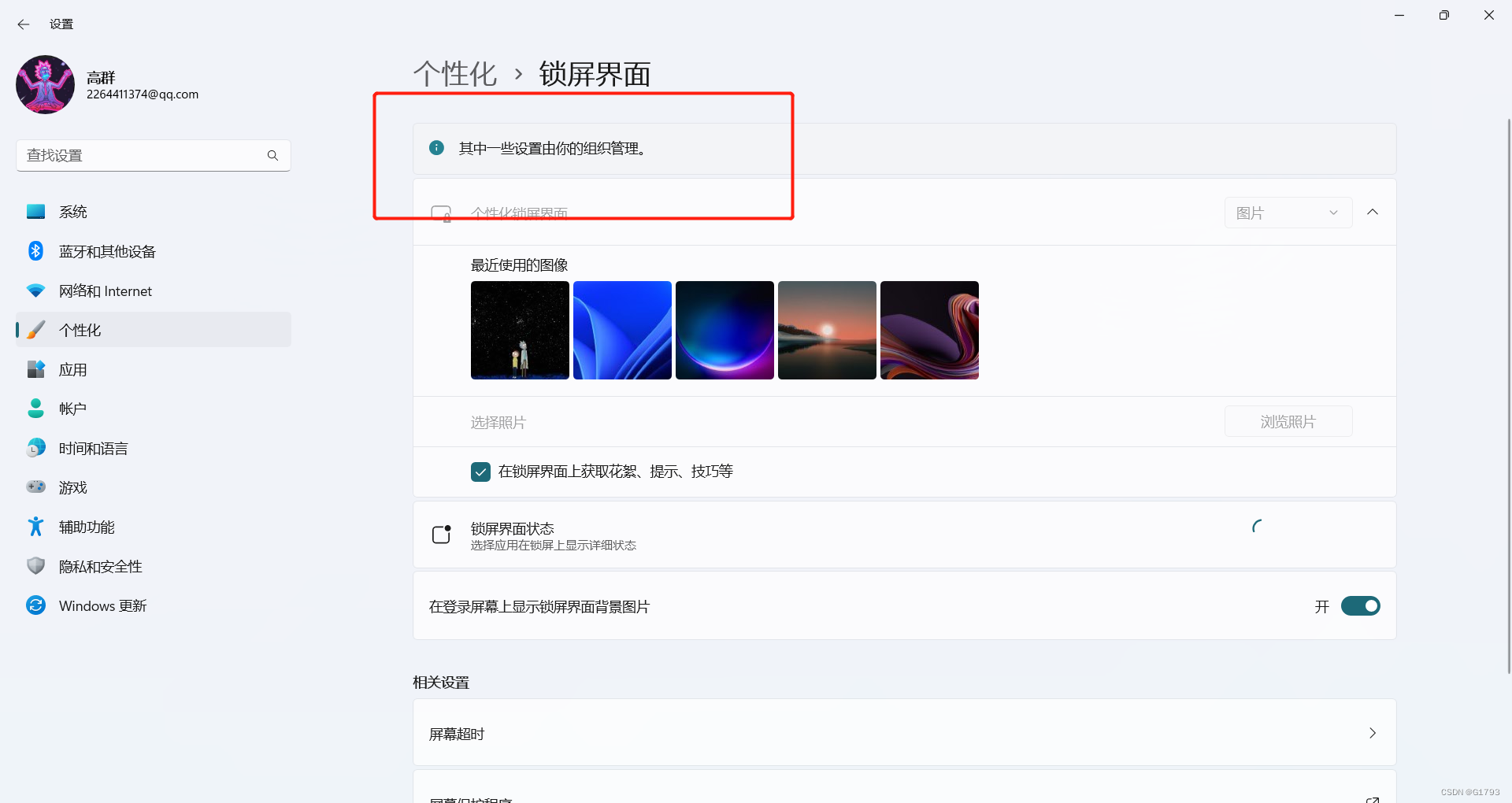This screenshot has height=803, width=1512.
Task: Toggle 在锁屏界面上获取花絮、提示、技巧等 checkbox
Action: tap(480, 472)
